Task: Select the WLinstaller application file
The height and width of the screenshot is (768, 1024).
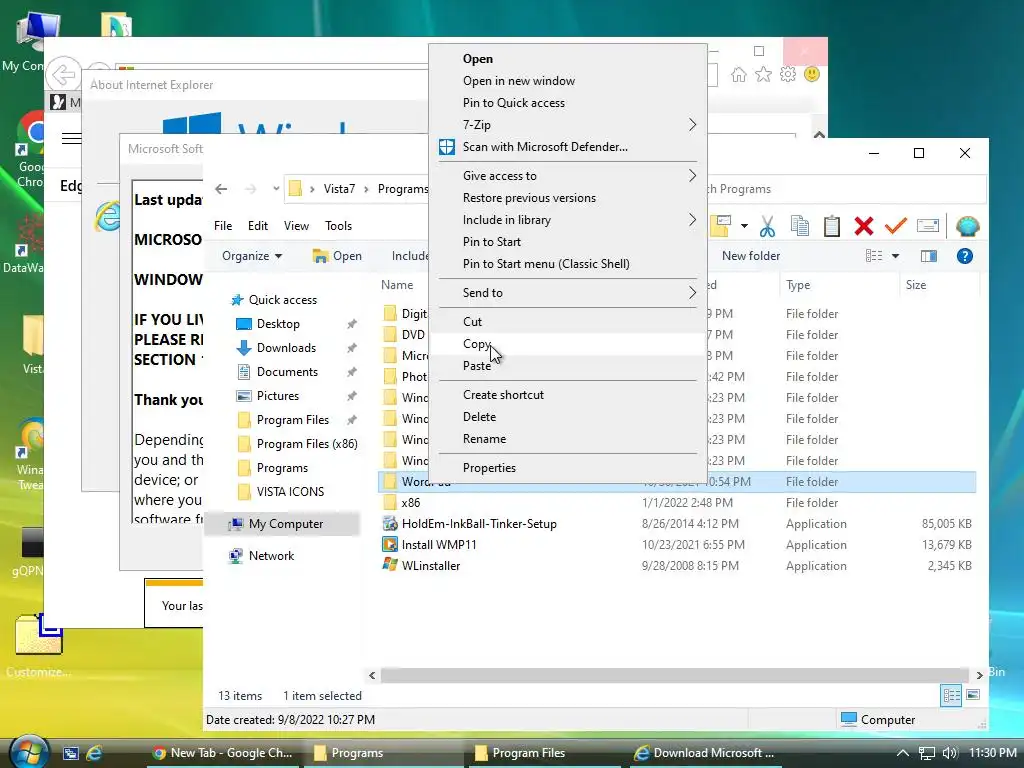Action: pyautogui.click(x=431, y=566)
